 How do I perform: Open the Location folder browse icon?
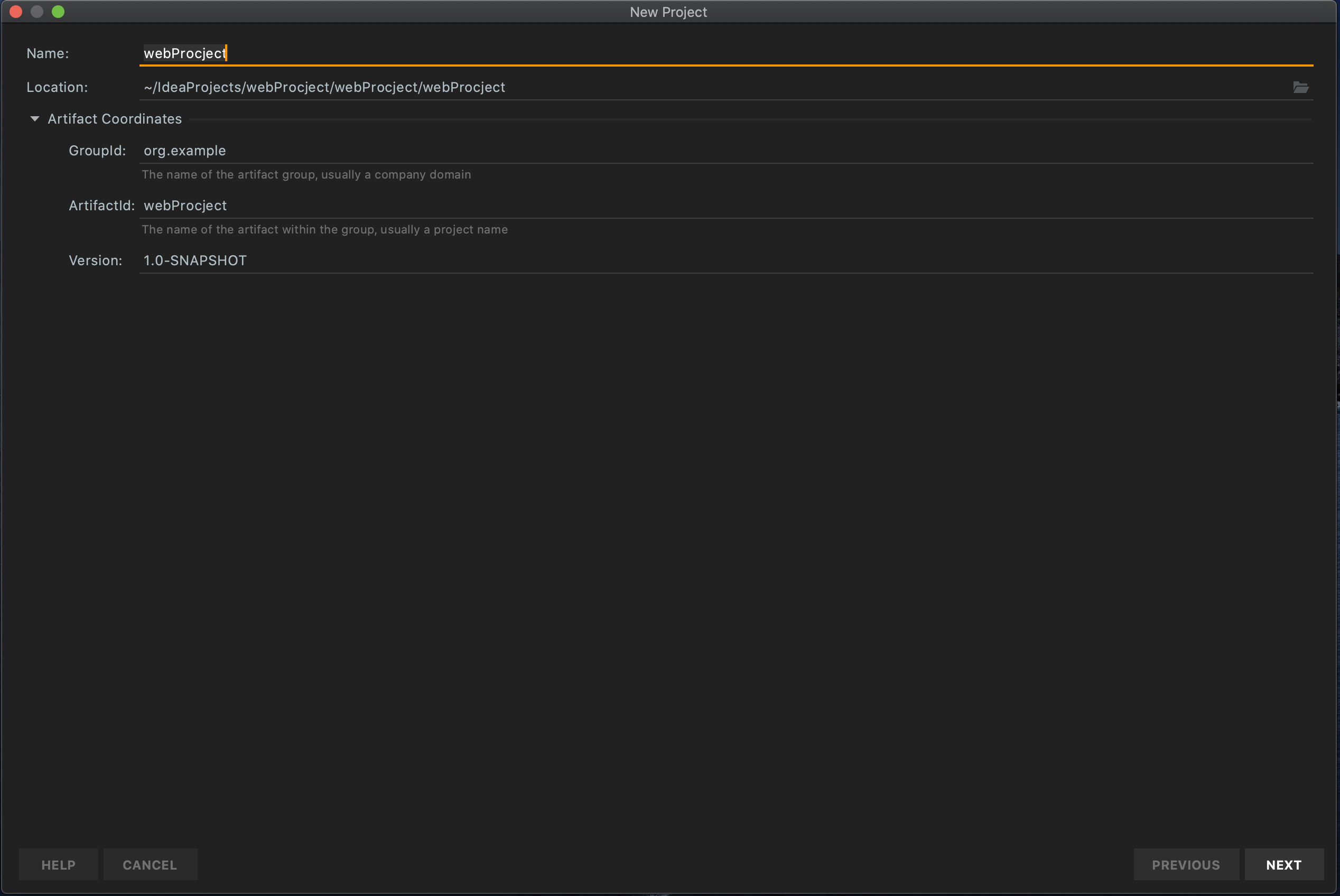click(x=1300, y=87)
